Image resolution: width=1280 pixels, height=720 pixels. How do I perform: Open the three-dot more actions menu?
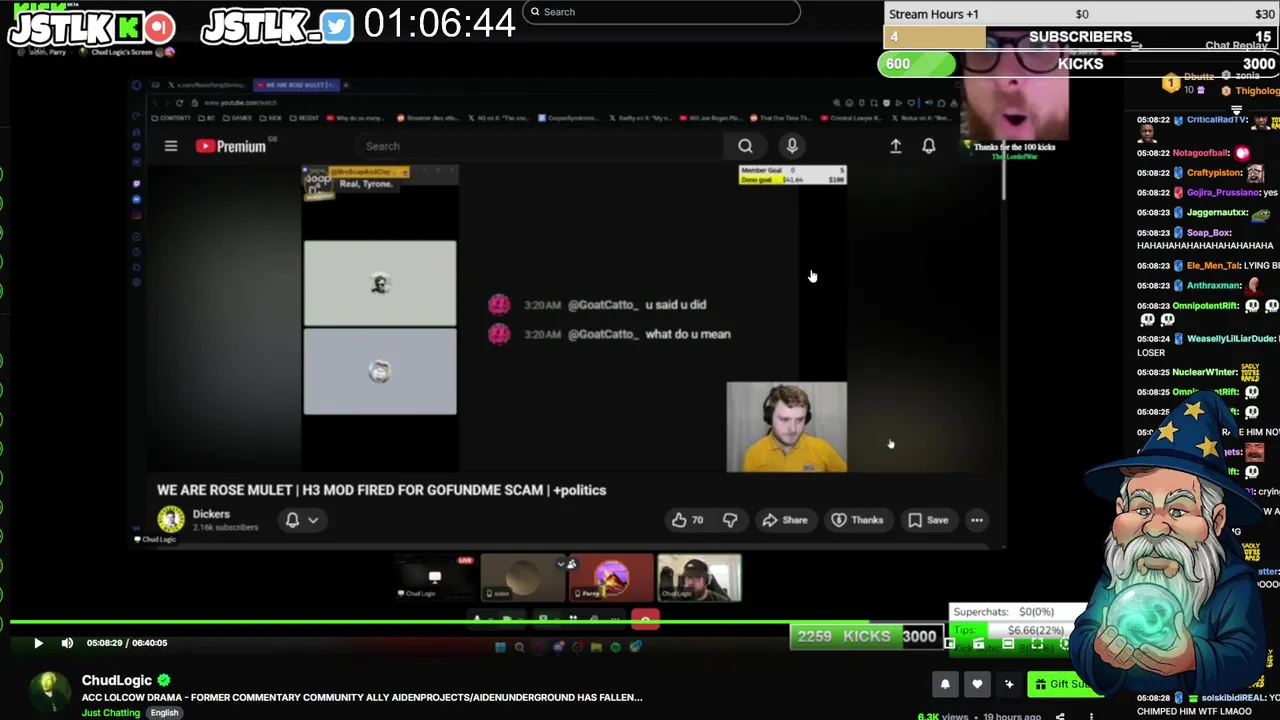(977, 520)
